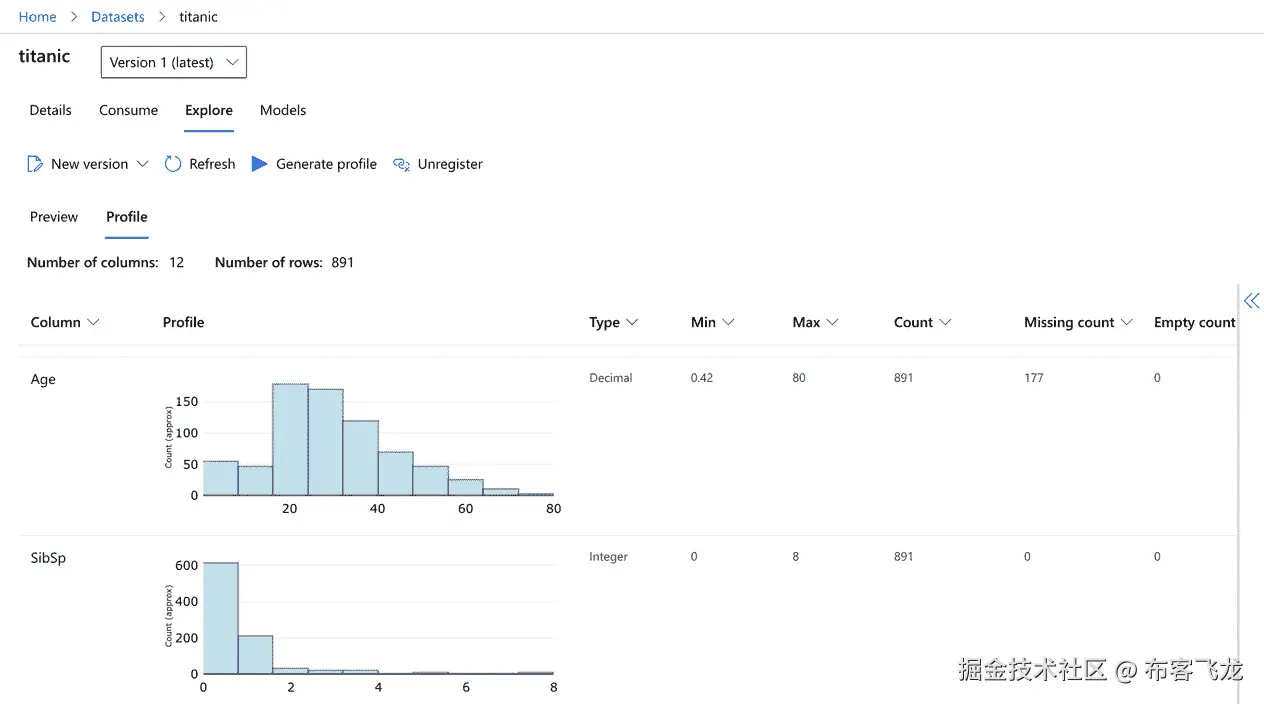Open the Column header sort chevron
The image size is (1264, 704).
[x=94, y=322]
